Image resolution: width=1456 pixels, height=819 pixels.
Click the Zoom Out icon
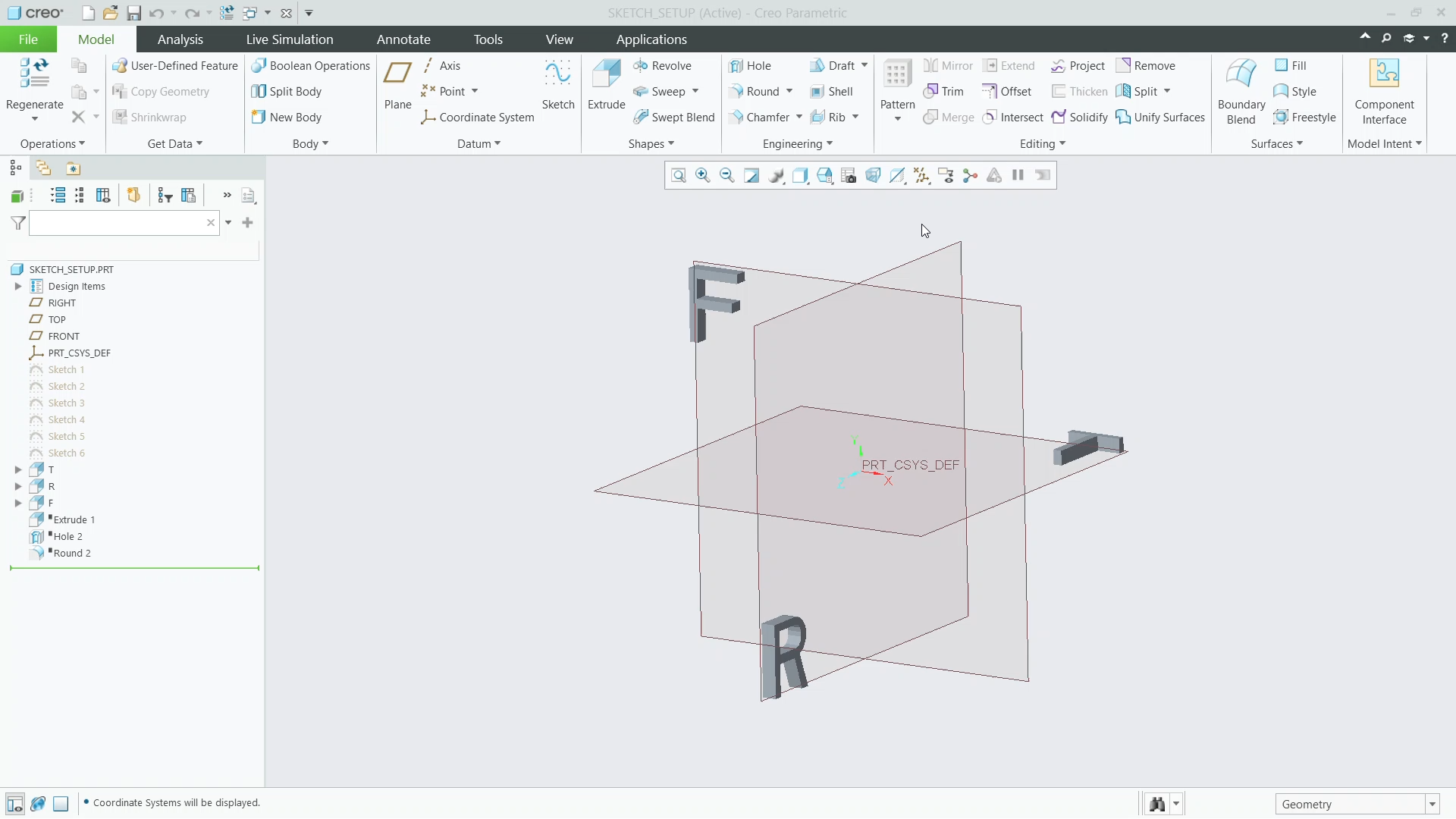[x=727, y=176]
